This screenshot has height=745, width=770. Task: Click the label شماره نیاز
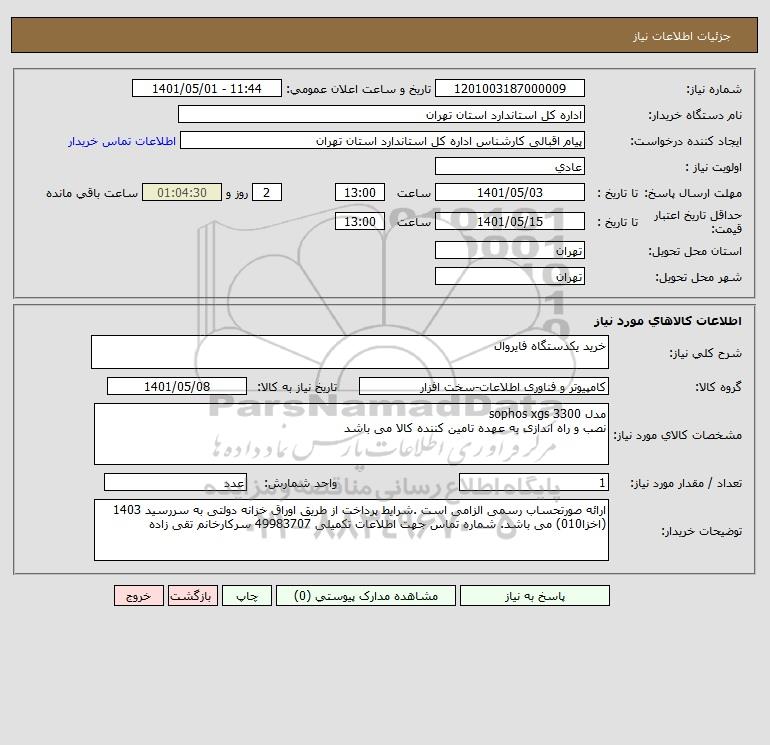[x=714, y=89]
